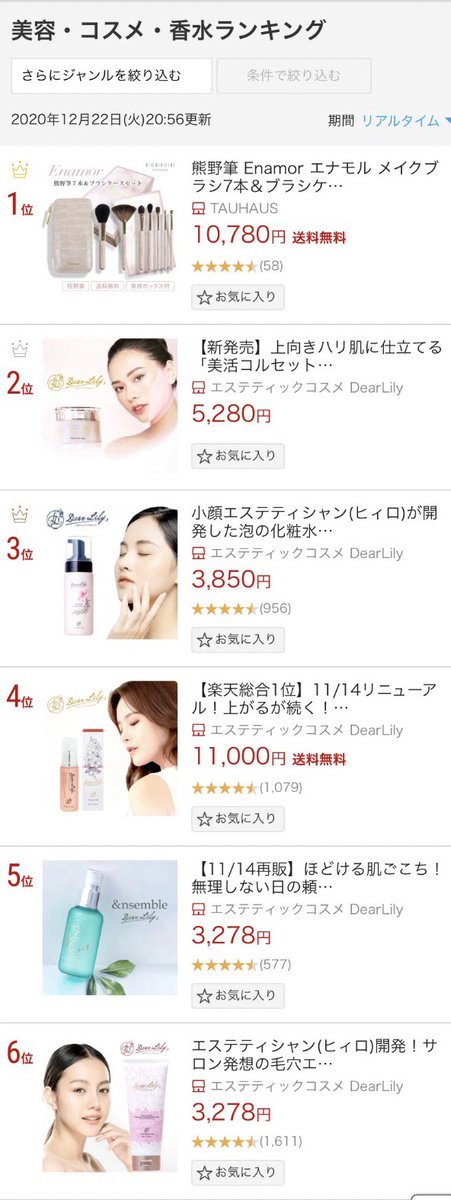Open the rank 3 foam lotion thumbnail
Viewport: 451px width, 1200px height.
point(110,574)
